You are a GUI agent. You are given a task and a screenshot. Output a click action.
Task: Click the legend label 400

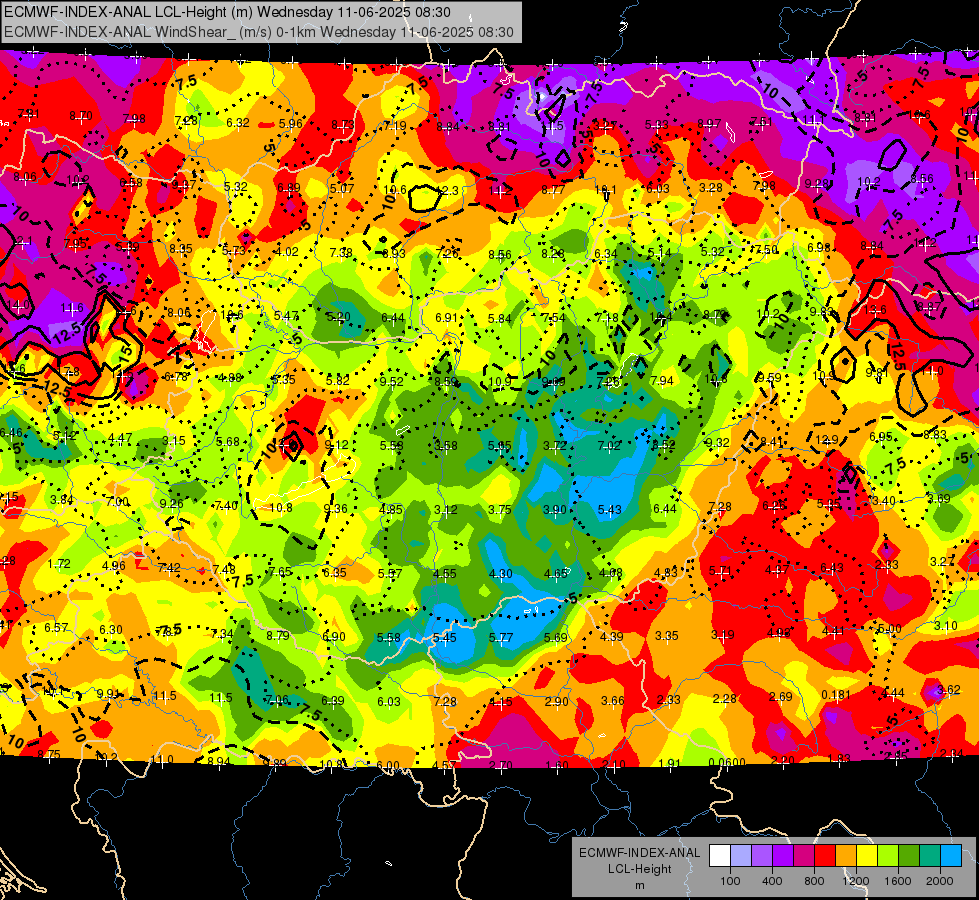tap(772, 881)
